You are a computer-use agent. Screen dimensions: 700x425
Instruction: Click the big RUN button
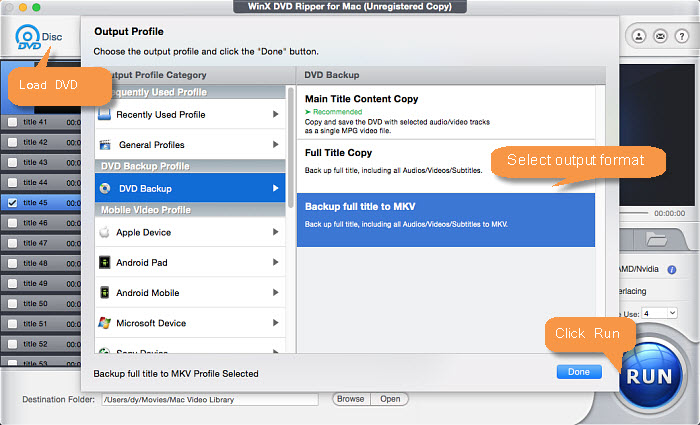click(x=650, y=375)
